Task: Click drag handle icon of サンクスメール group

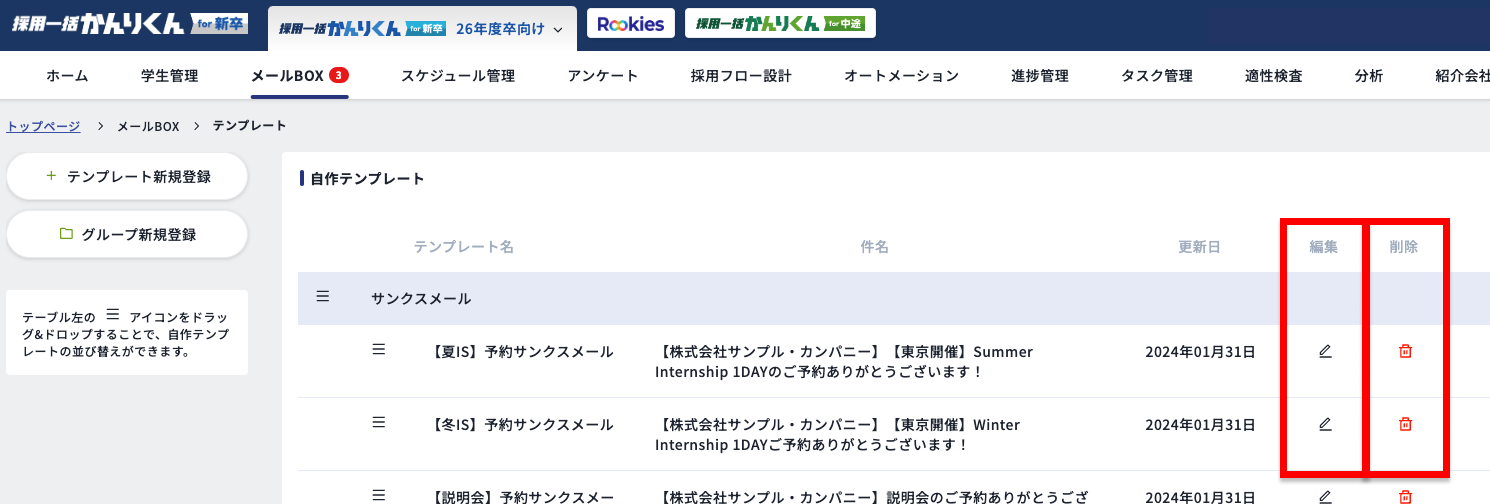Action: click(x=323, y=296)
